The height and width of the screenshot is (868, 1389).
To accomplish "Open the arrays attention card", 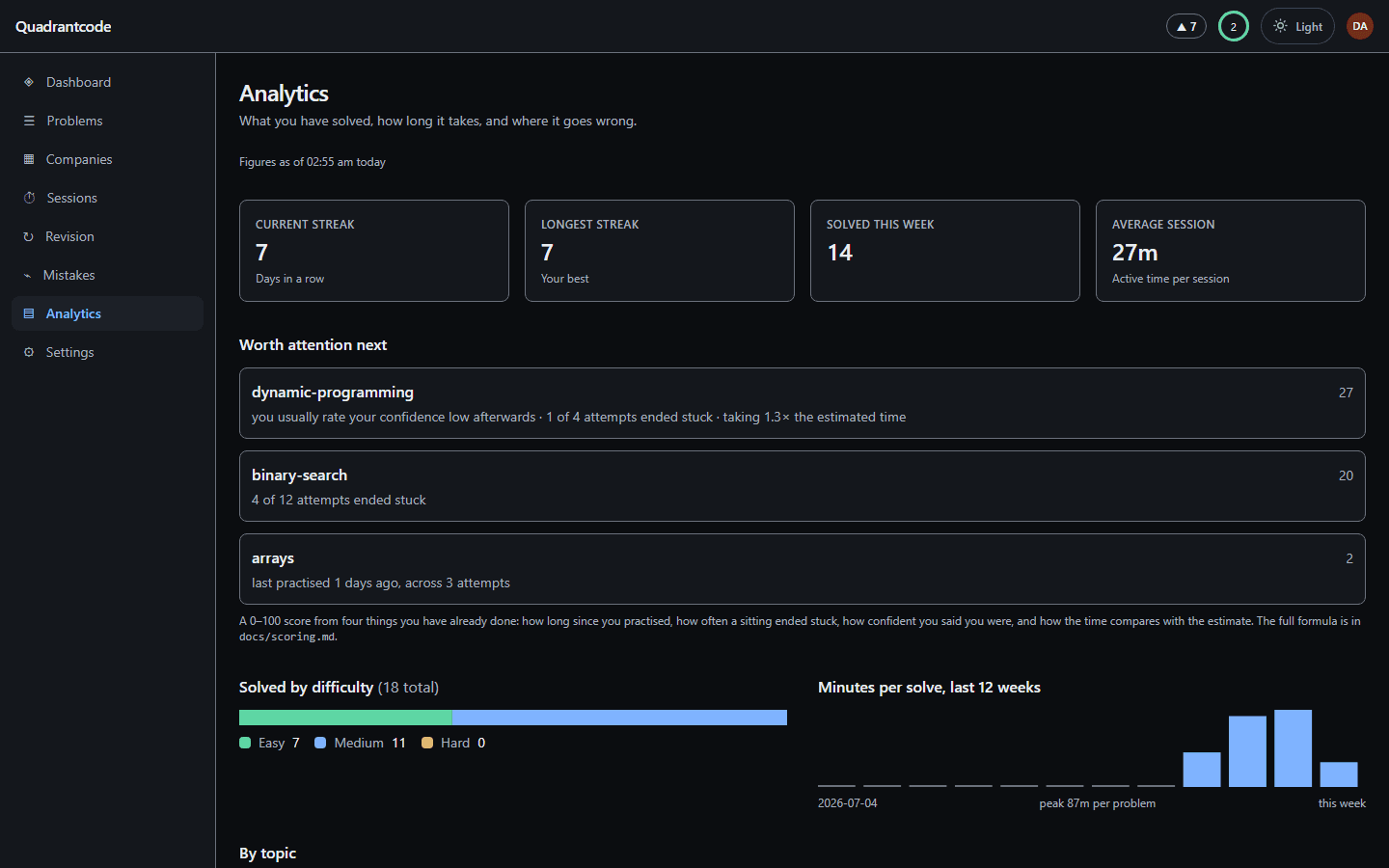I will click(x=803, y=569).
